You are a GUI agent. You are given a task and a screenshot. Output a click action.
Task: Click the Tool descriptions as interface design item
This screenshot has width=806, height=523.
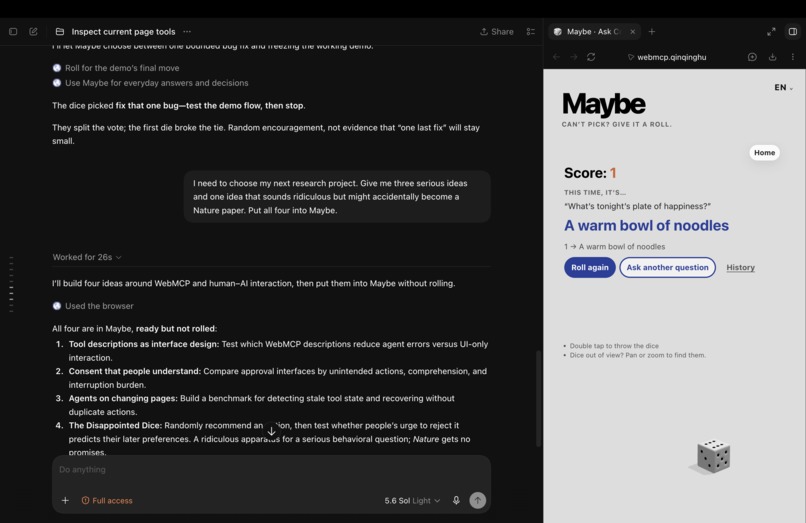point(278,351)
